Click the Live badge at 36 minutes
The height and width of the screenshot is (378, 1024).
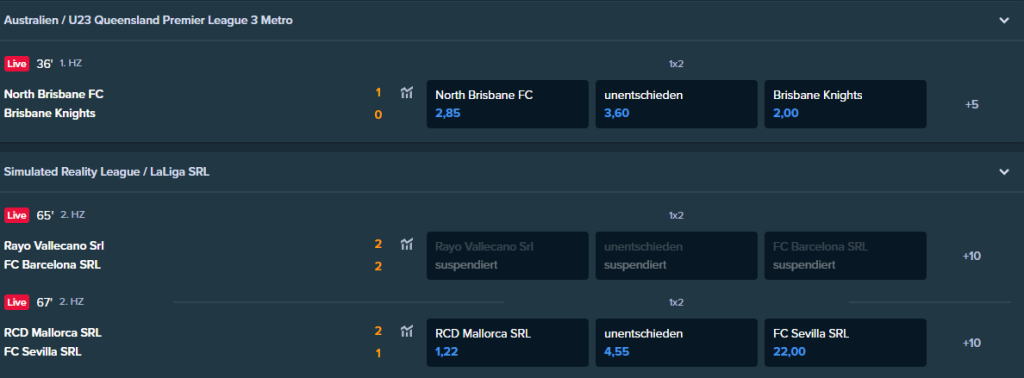[17, 63]
